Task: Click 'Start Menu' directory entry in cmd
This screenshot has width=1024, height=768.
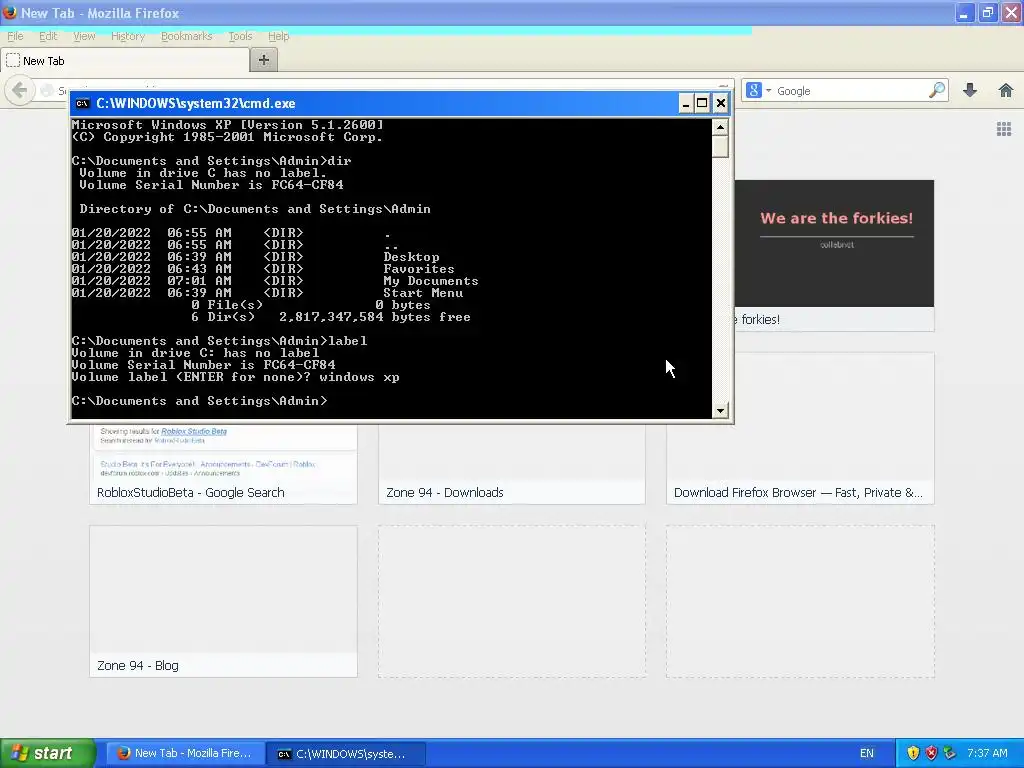Action: click(423, 293)
